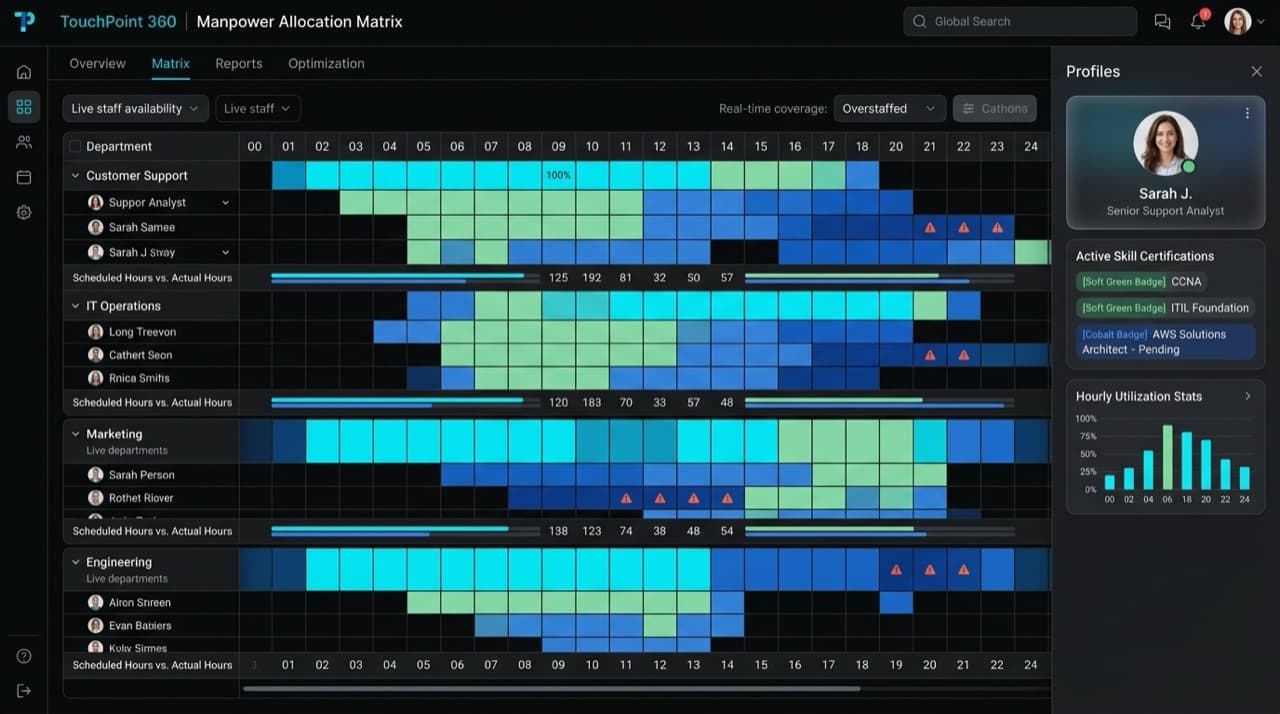Select the grid dashboard icon in sidebar
Viewport: 1280px width, 714px height.
(24, 107)
